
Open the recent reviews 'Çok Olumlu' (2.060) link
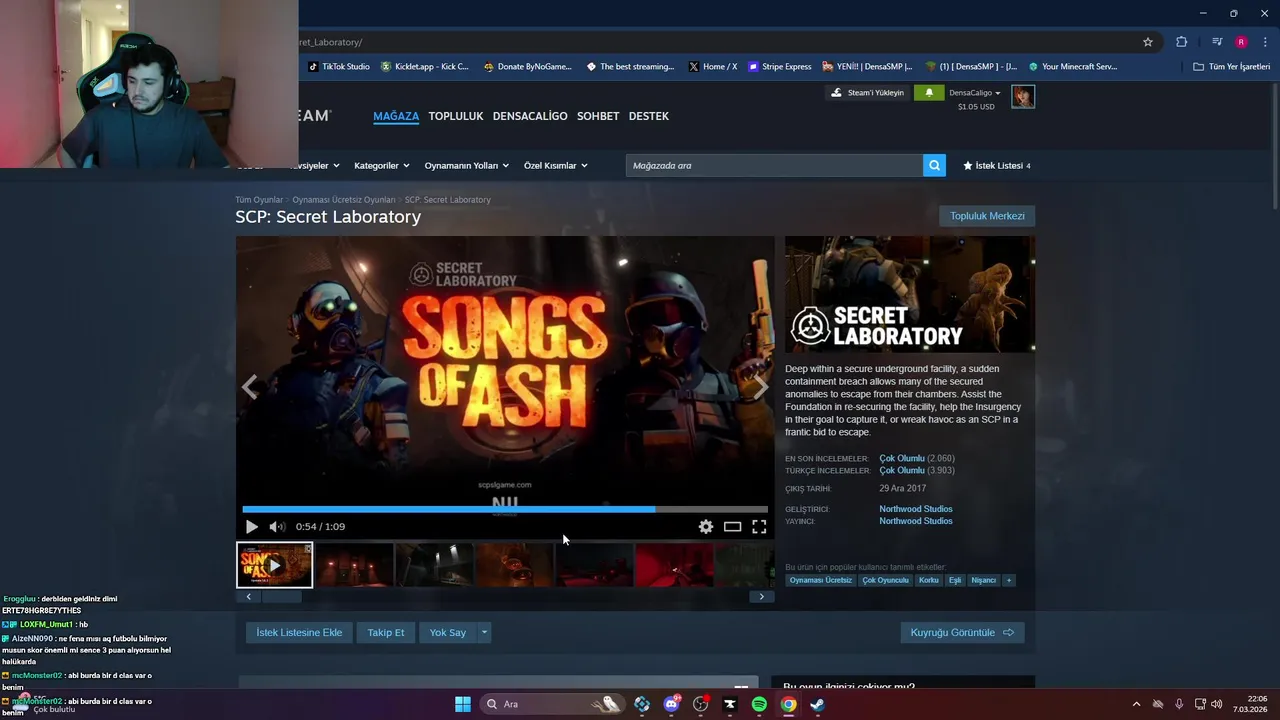coord(902,459)
